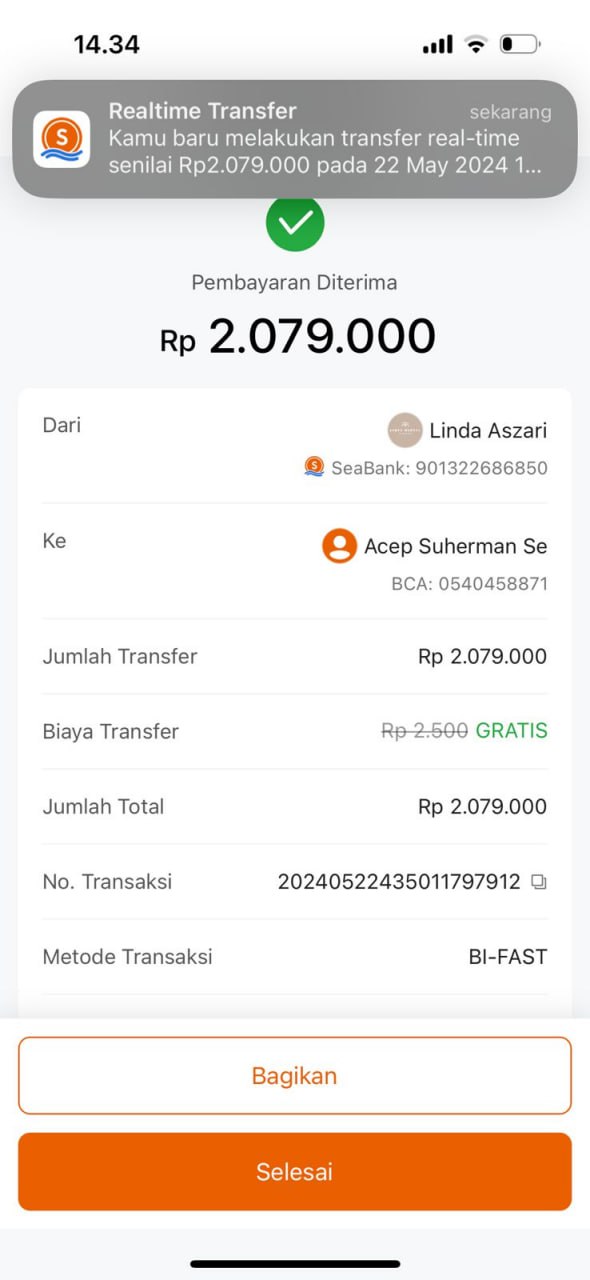Tap the BI-FAST transaction method value
This screenshot has width=590, height=1280.
tap(508, 957)
